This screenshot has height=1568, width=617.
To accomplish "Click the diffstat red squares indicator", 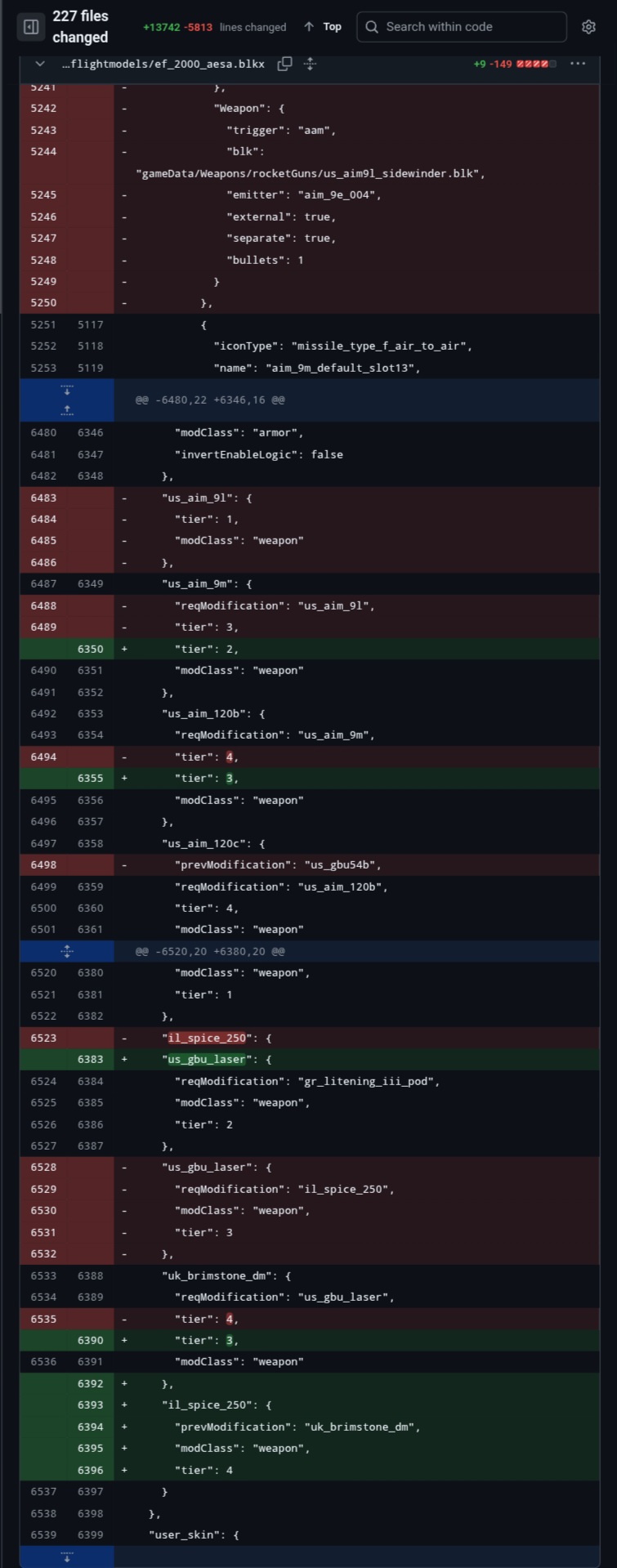I will pyautogui.click(x=536, y=64).
